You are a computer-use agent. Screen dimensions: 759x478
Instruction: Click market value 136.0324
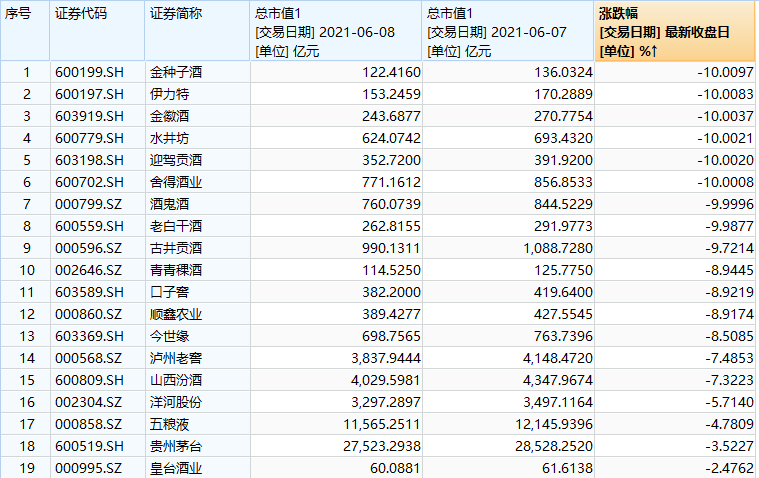(563, 73)
